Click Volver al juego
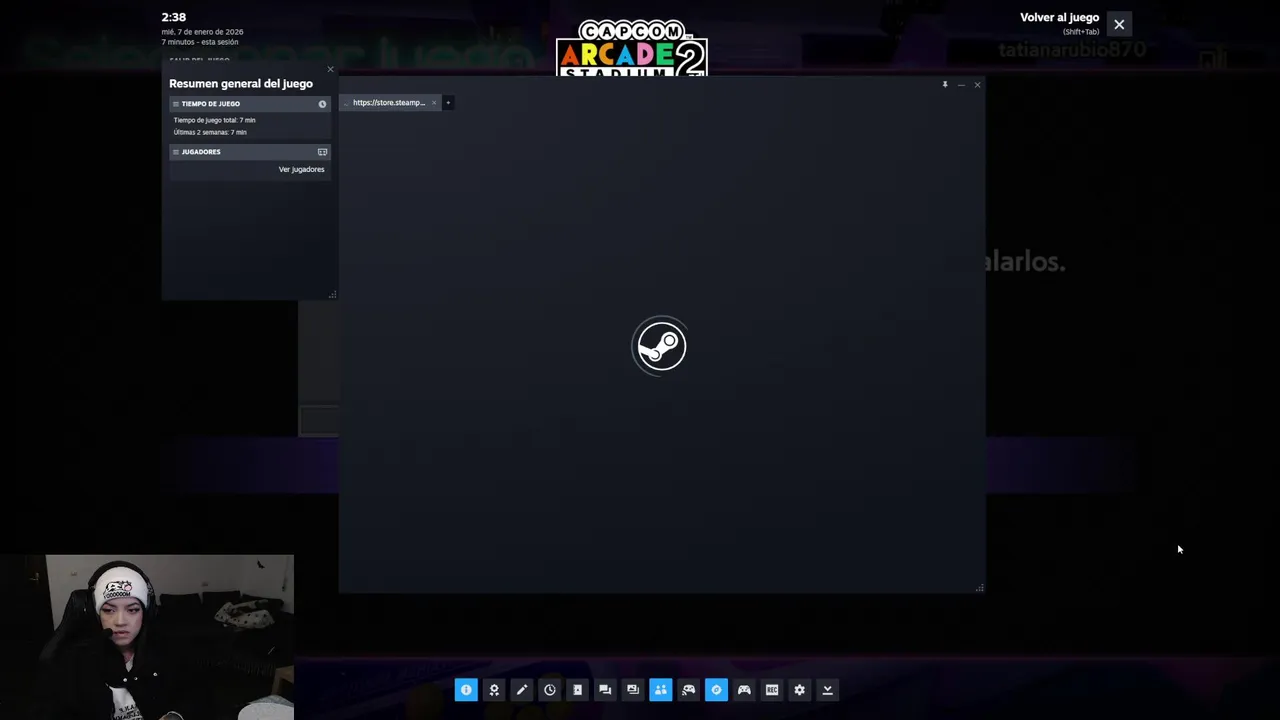The width and height of the screenshot is (1280, 720). point(1059,18)
